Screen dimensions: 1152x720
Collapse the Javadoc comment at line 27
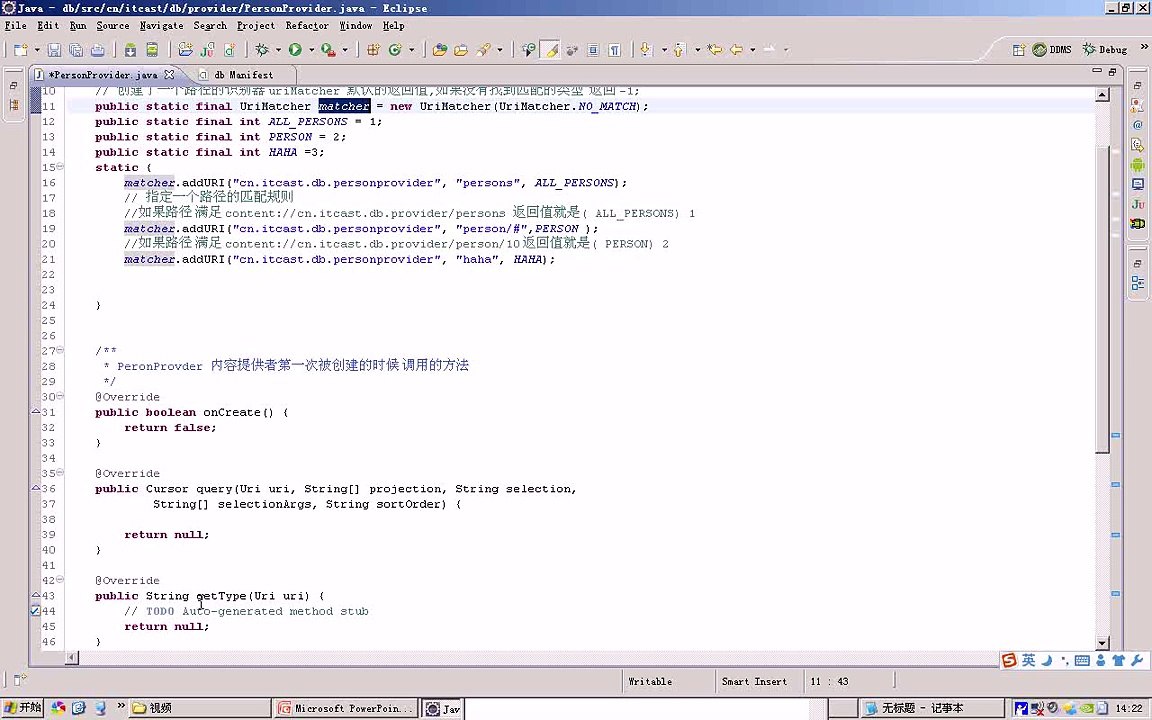[60, 350]
